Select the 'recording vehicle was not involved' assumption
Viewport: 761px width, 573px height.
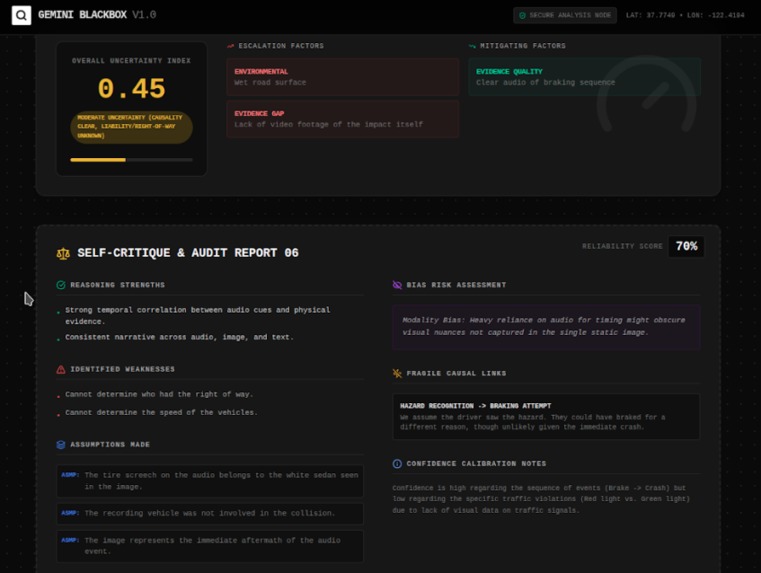click(x=210, y=513)
